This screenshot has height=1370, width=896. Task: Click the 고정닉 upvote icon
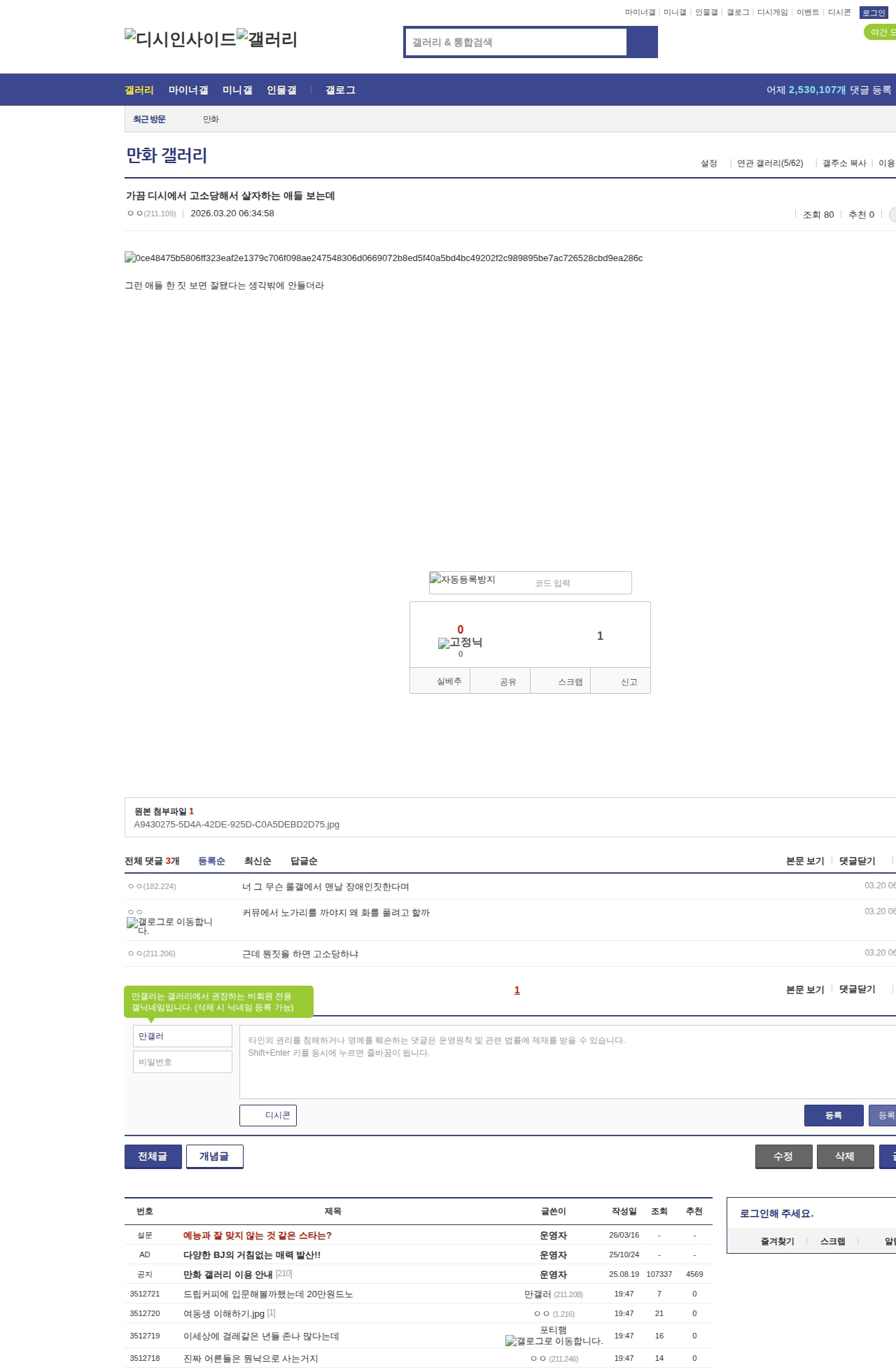pos(460,643)
